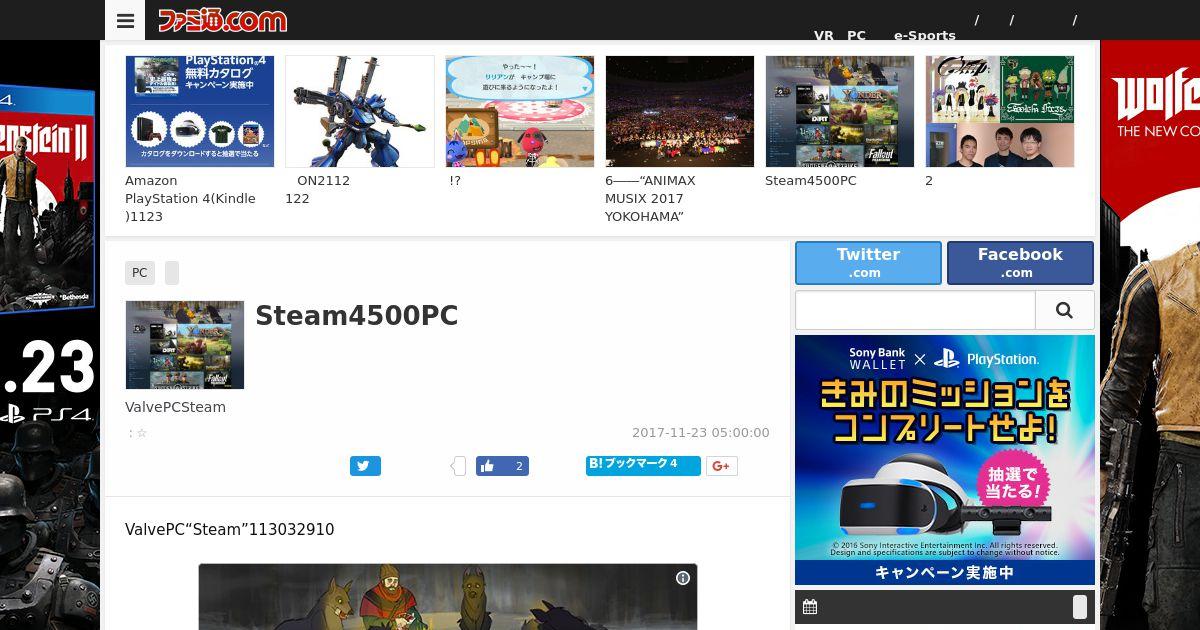Open the blue robot mecha thumbnail

pos(360,111)
